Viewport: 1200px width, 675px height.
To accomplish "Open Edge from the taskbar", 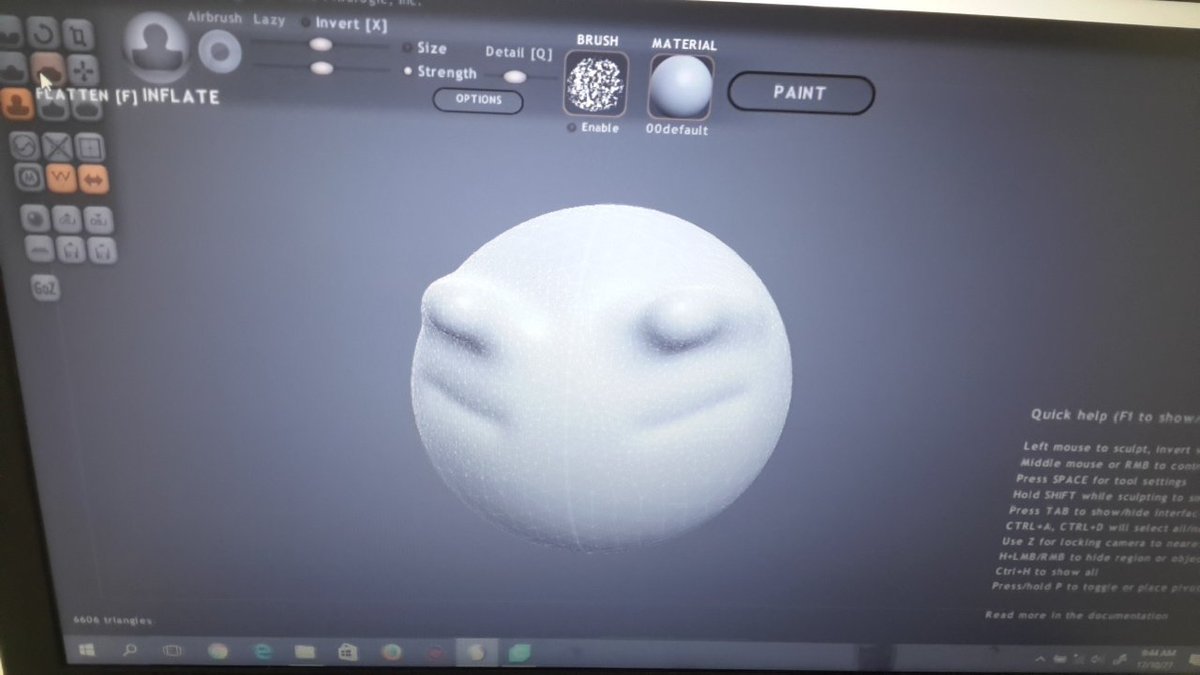I will (262, 651).
